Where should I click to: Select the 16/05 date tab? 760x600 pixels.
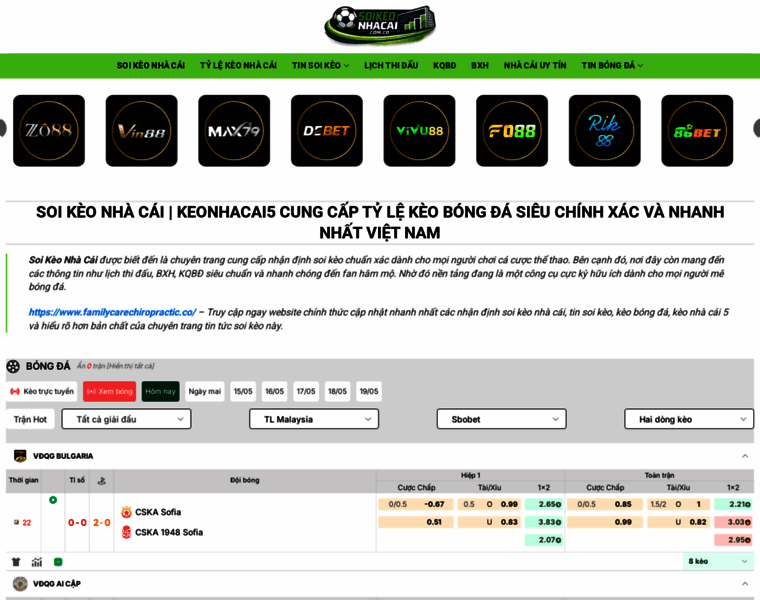[x=274, y=391]
